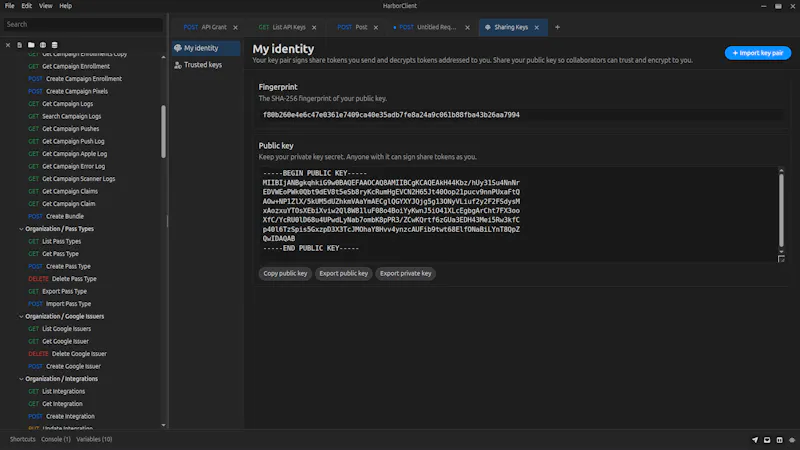
Task: Click the expand icon below public key scrollbar
Action: coord(781,259)
